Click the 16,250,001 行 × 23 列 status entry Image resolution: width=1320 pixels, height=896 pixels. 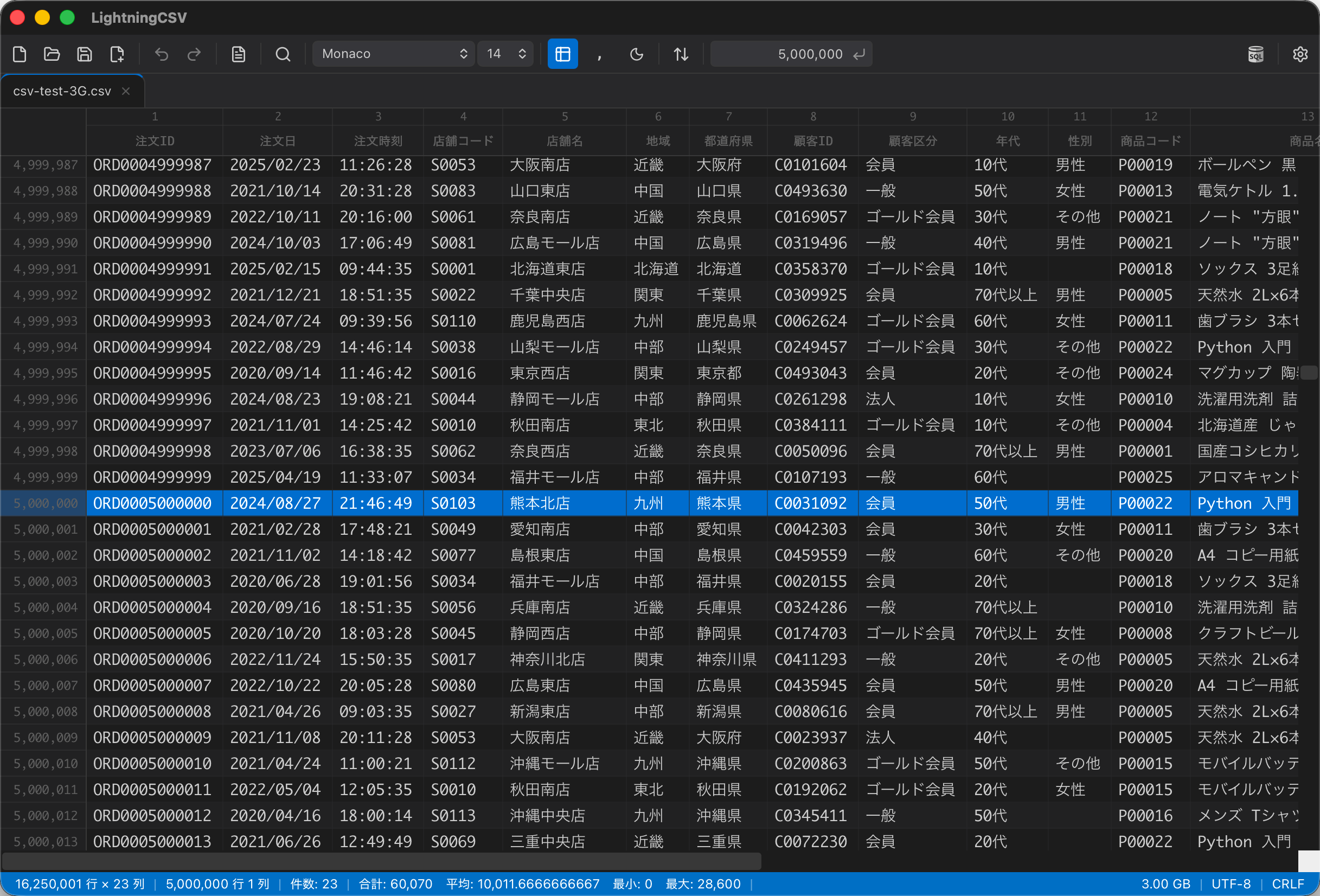[80, 884]
